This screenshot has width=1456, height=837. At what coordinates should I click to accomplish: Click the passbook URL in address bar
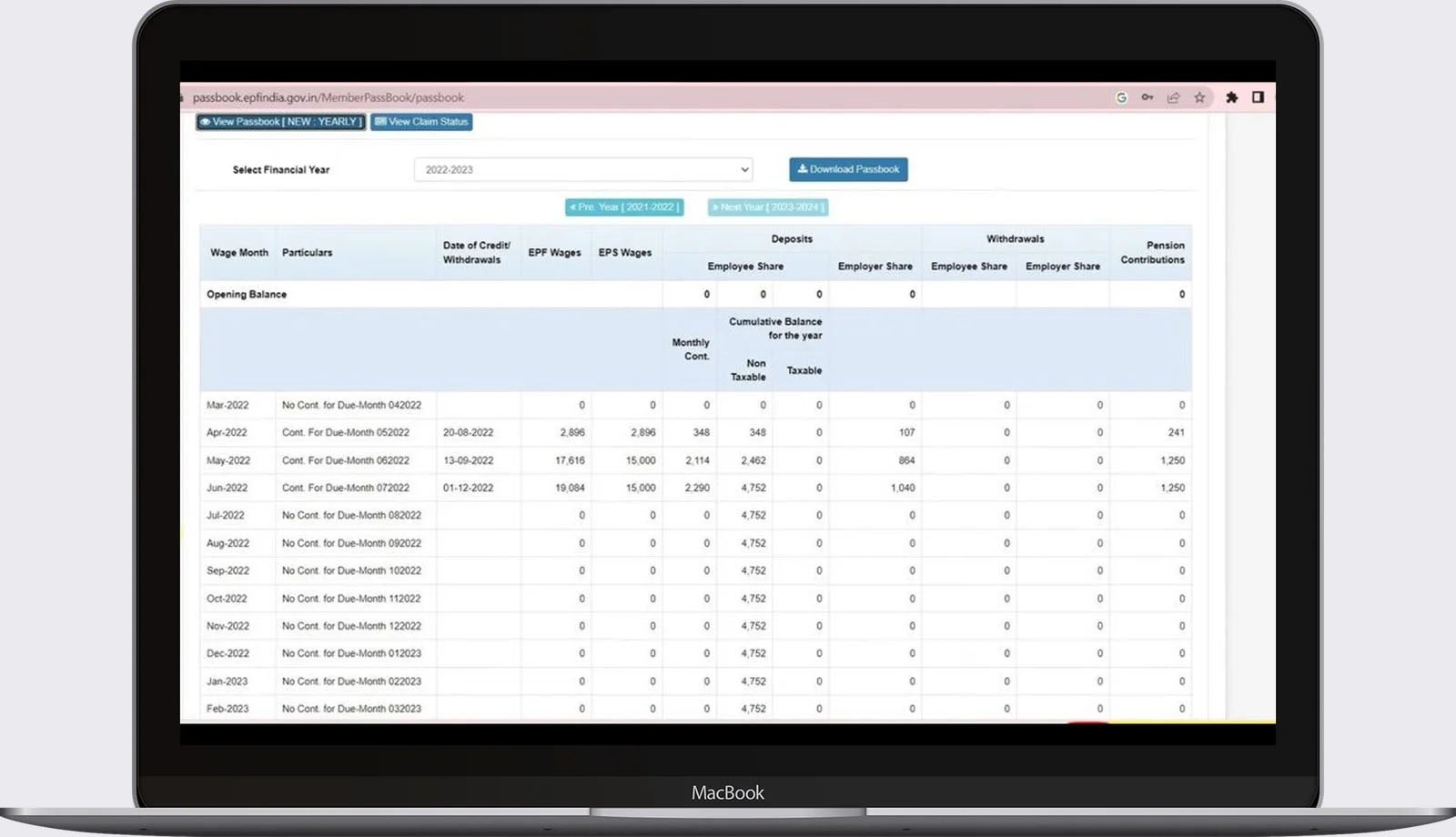click(329, 97)
